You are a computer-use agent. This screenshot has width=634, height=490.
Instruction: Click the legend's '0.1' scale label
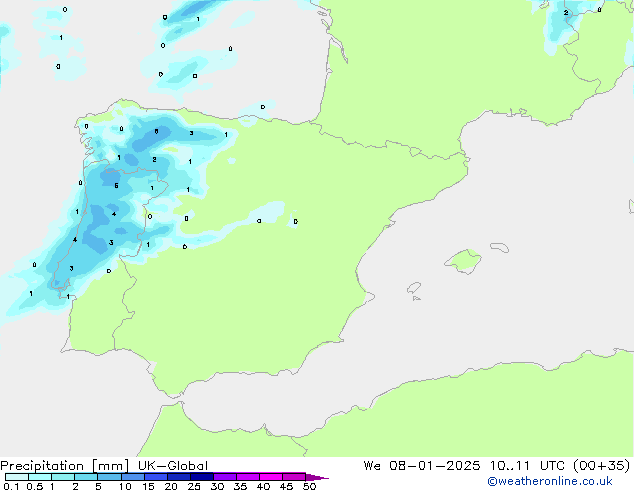(11, 486)
